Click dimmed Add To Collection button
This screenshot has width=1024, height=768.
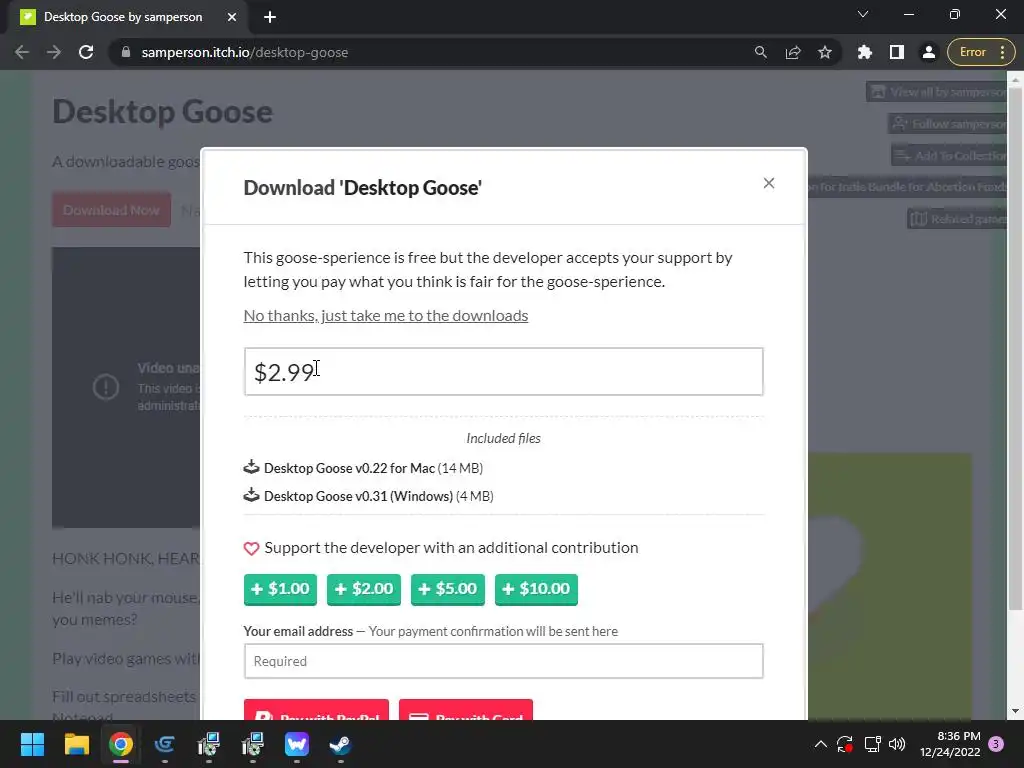(x=950, y=155)
